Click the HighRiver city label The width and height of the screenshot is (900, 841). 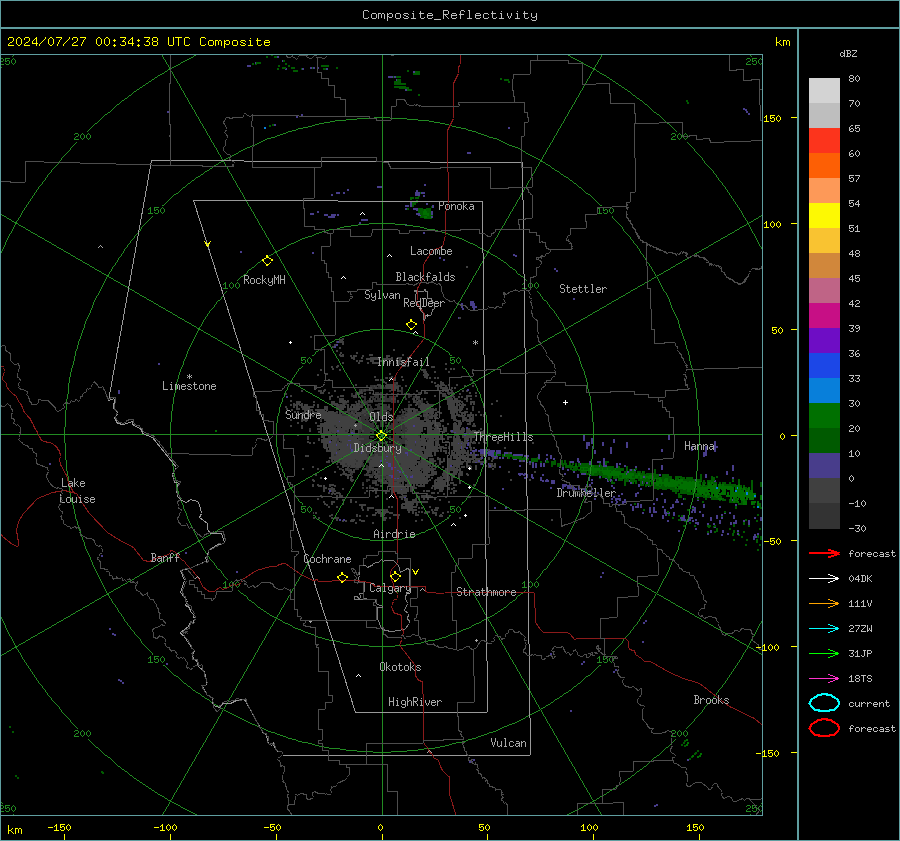[415, 702]
